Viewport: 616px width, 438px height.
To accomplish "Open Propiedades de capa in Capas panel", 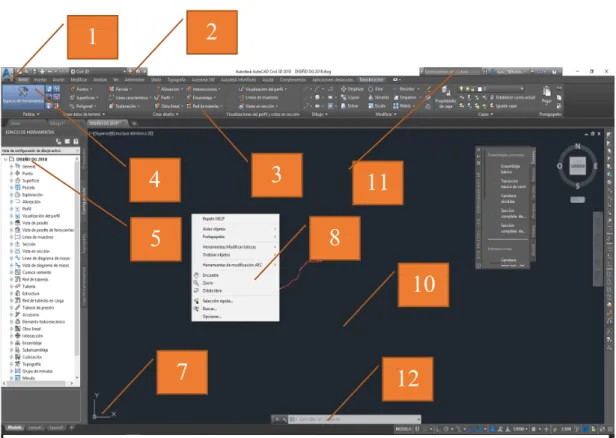I will click(446, 97).
